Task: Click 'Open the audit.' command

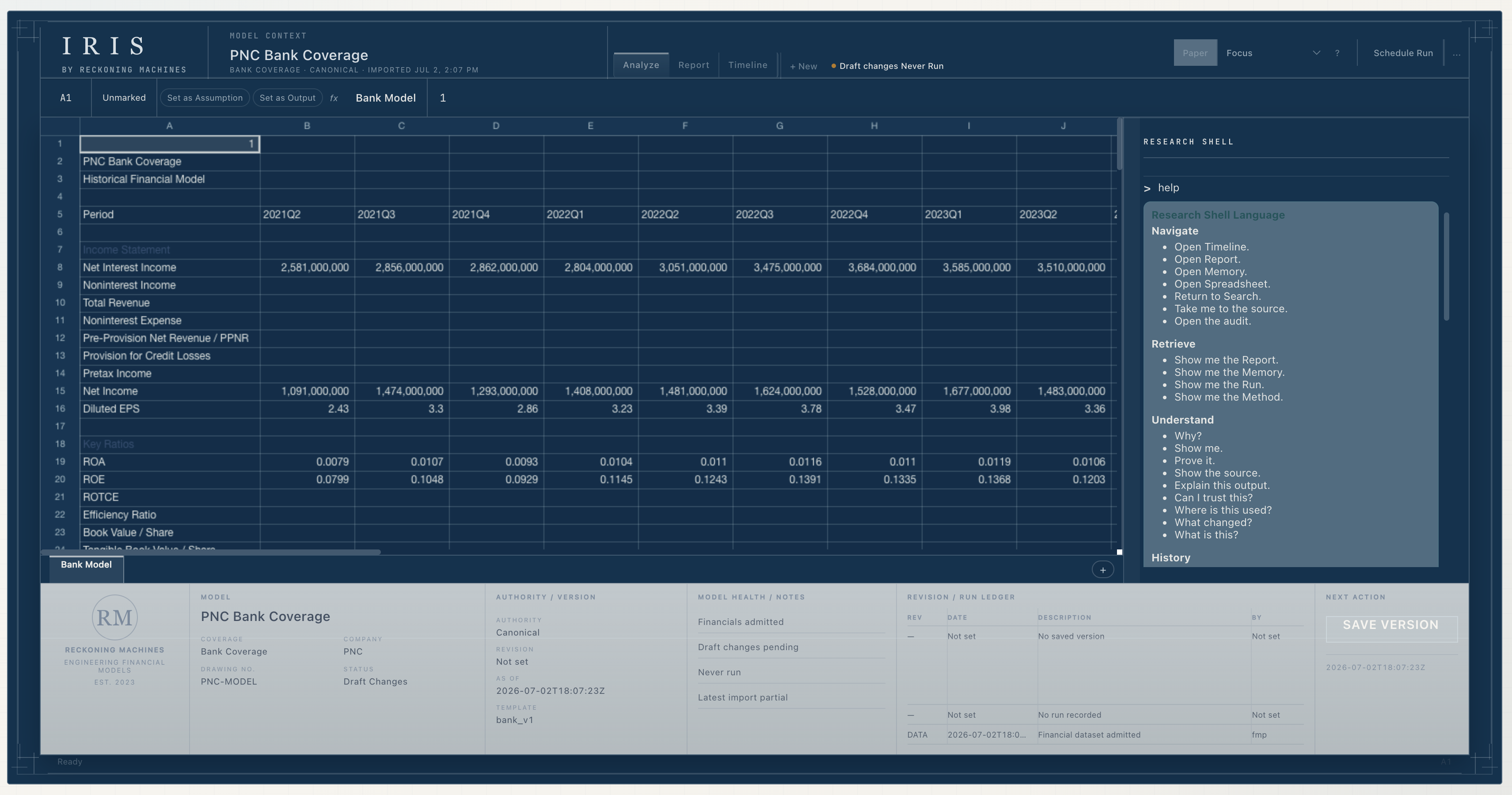Action: [x=1212, y=321]
